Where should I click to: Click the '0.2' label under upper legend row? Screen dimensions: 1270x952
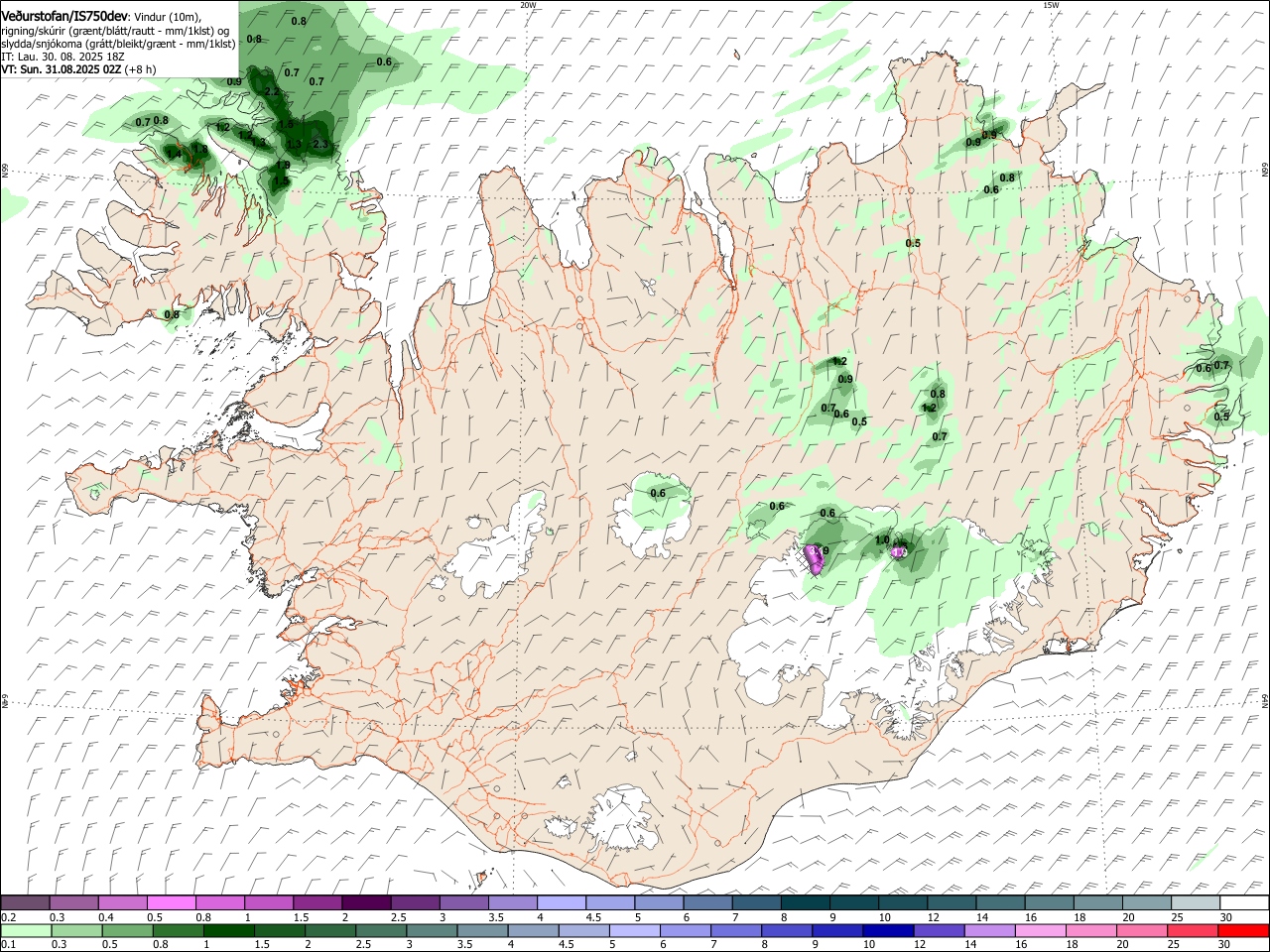[8, 917]
